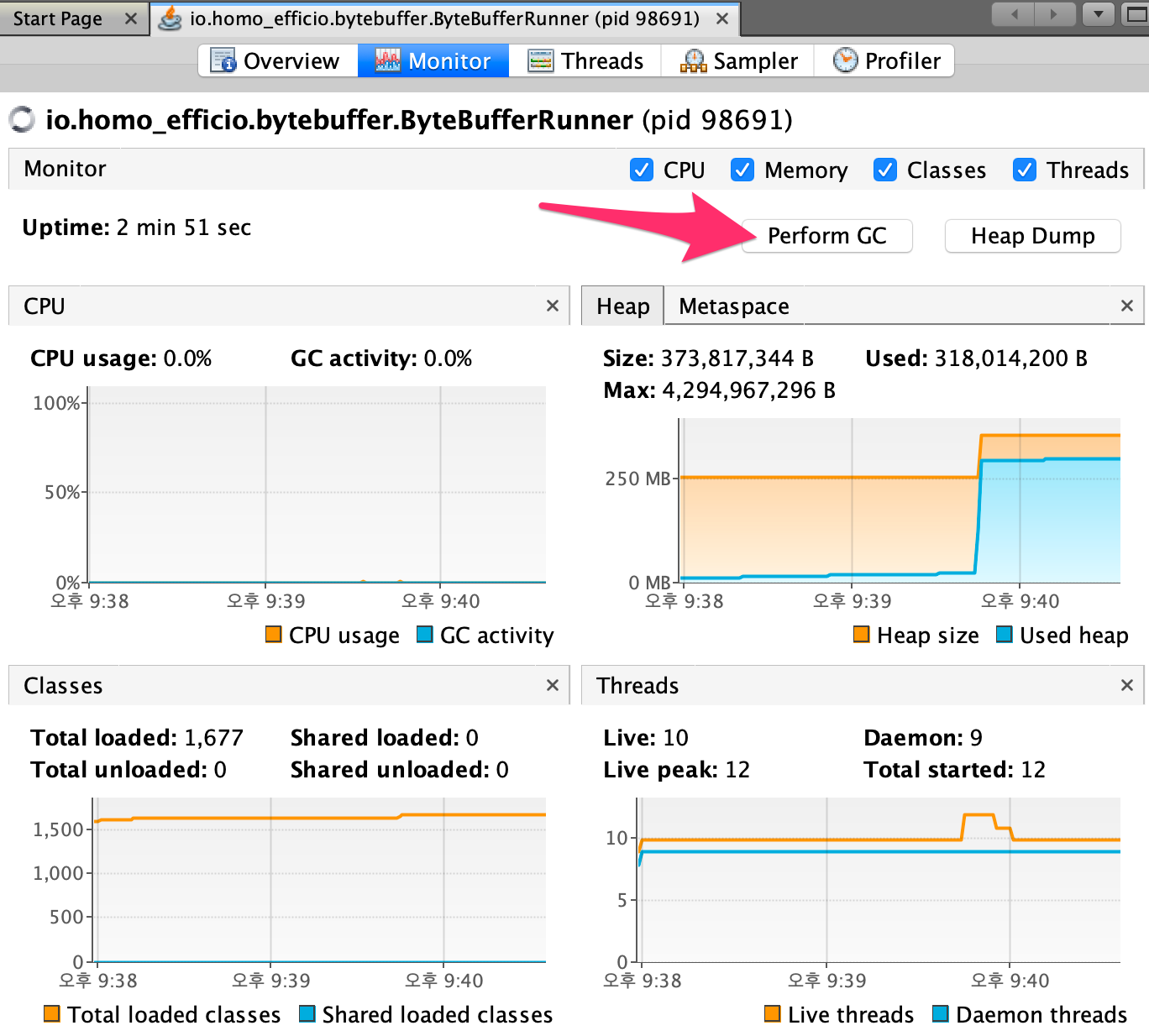This screenshot has width=1149, height=1036.
Task: Click the GC activity blue legend swatch
Action: click(x=425, y=634)
